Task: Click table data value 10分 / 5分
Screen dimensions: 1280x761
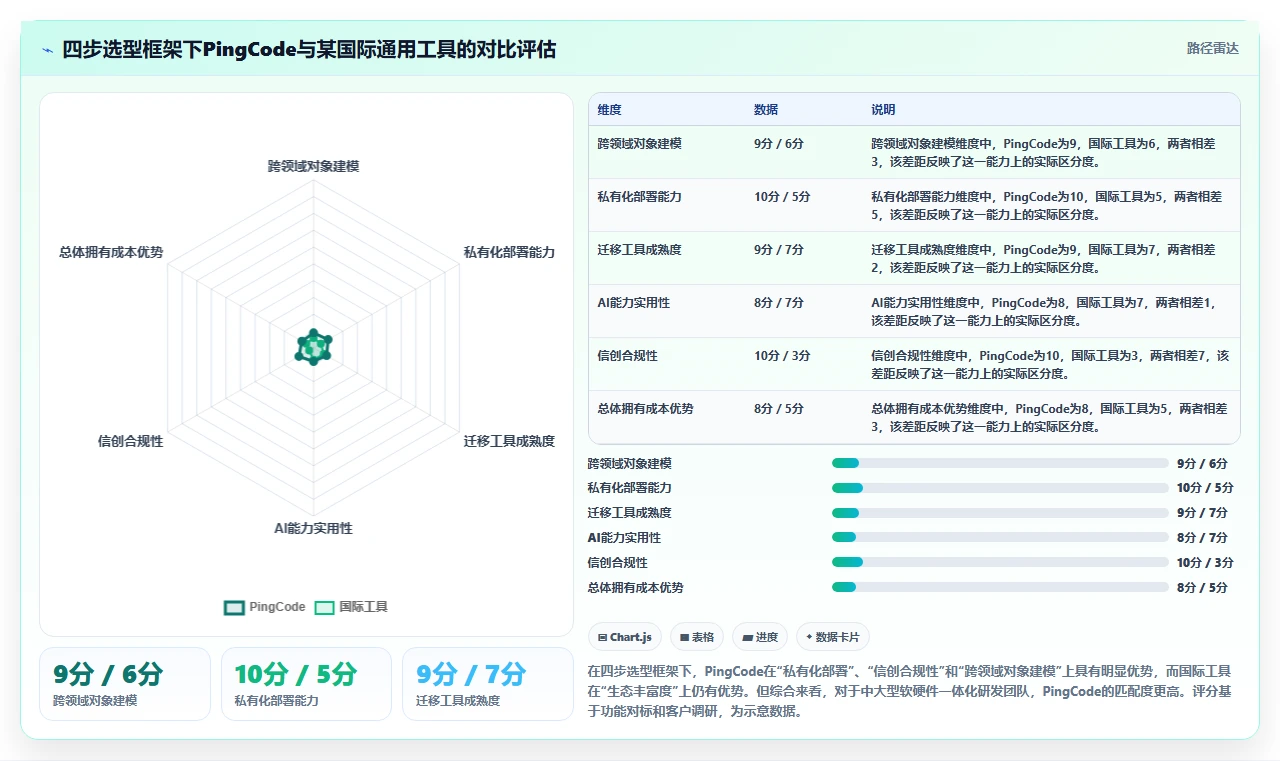Action: click(x=782, y=197)
